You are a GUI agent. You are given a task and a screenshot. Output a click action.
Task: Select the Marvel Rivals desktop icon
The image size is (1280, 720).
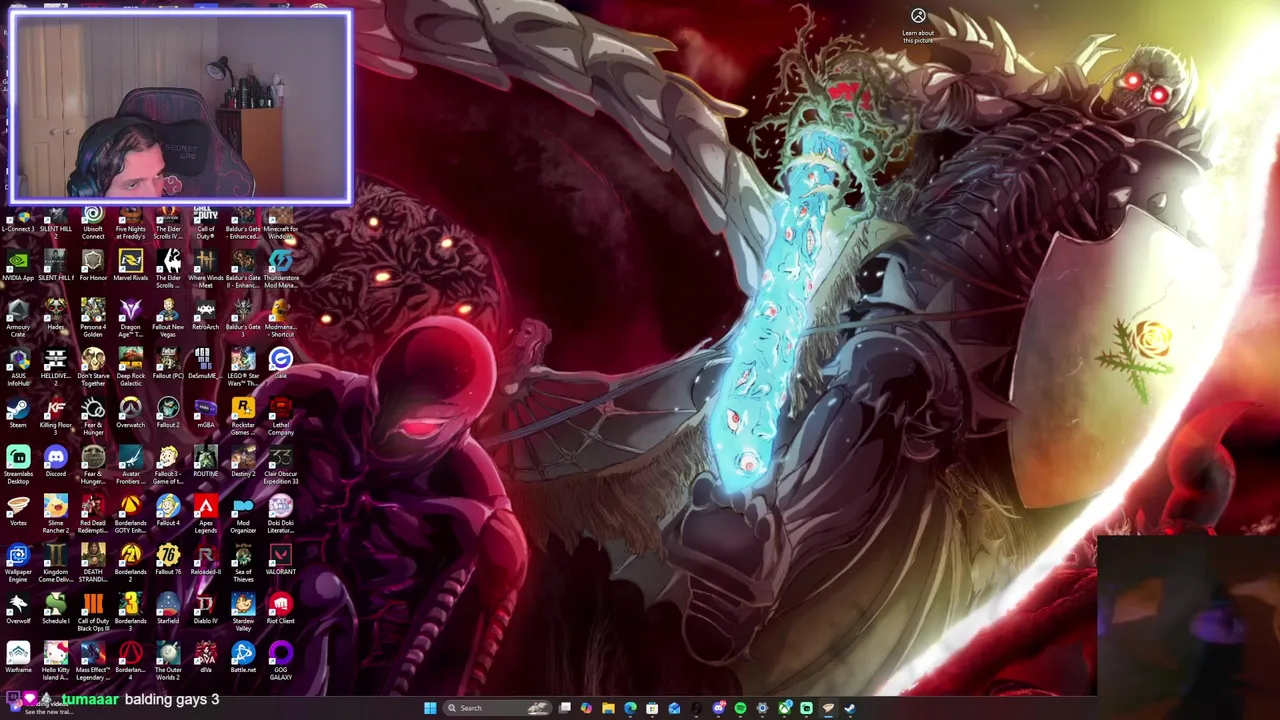click(130, 266)
